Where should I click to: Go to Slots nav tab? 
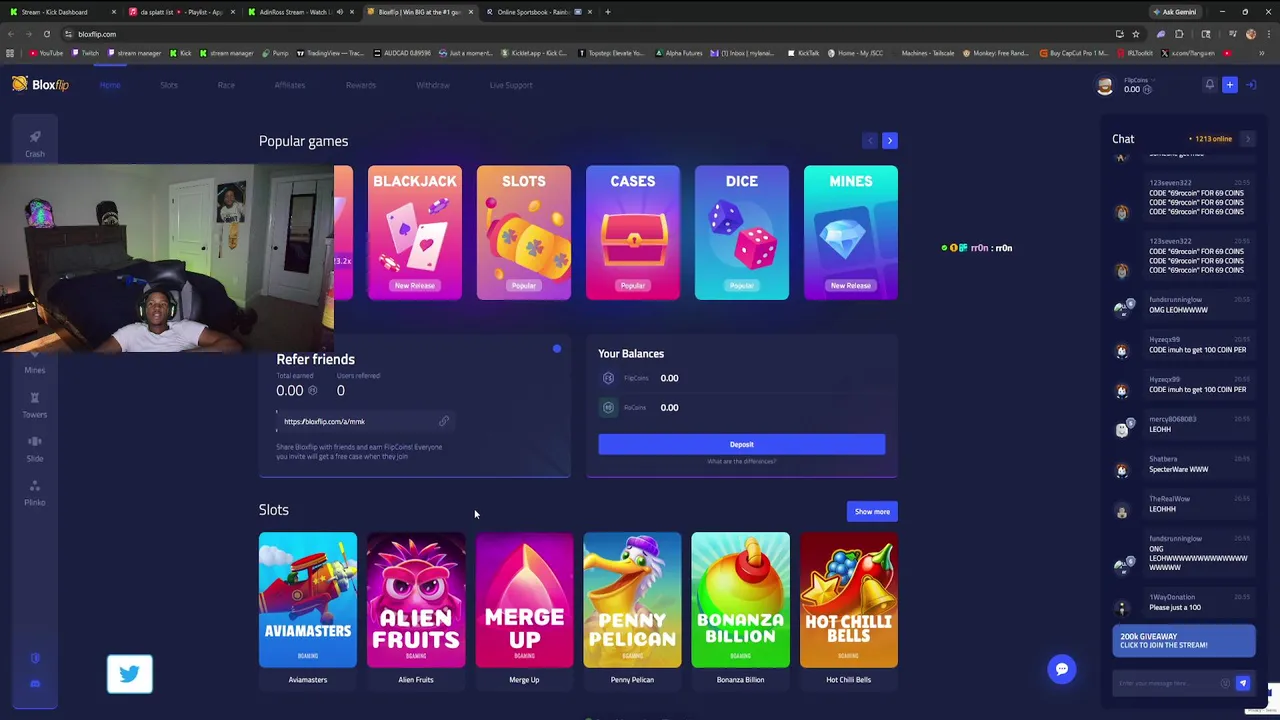coord(169,85)
